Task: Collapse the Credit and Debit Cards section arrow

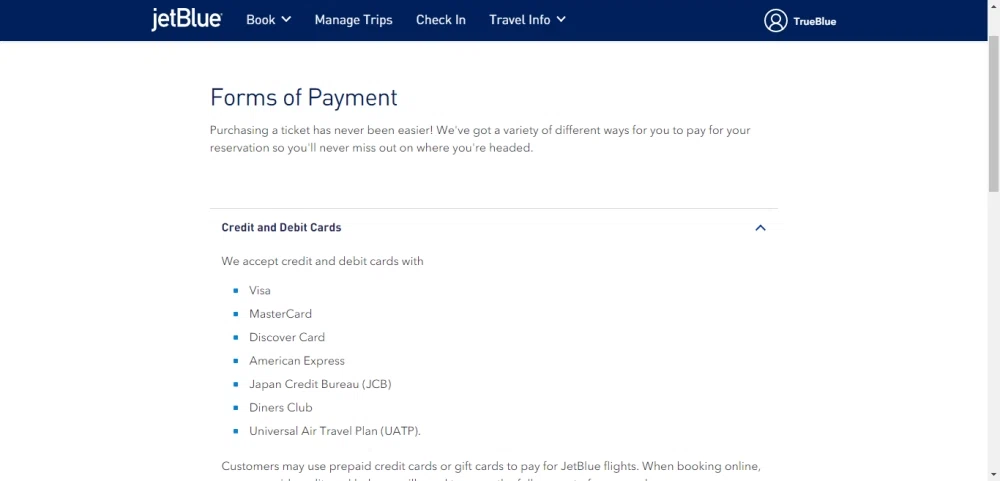Action: pyautogui.click(x=760, y=228)
